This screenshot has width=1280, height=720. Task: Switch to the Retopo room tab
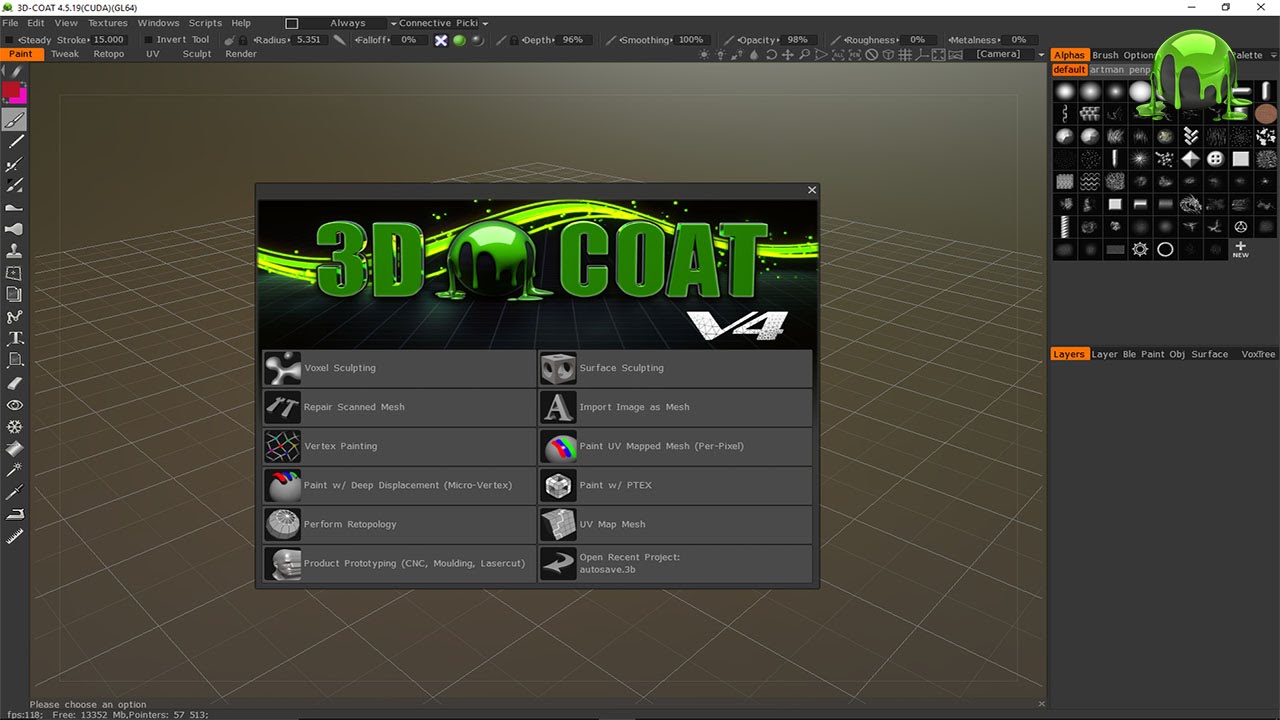[x=109, y=54]
